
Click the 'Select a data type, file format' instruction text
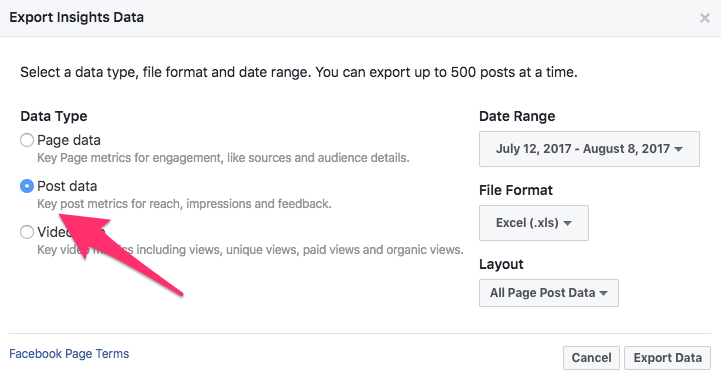tap(299, 72)
